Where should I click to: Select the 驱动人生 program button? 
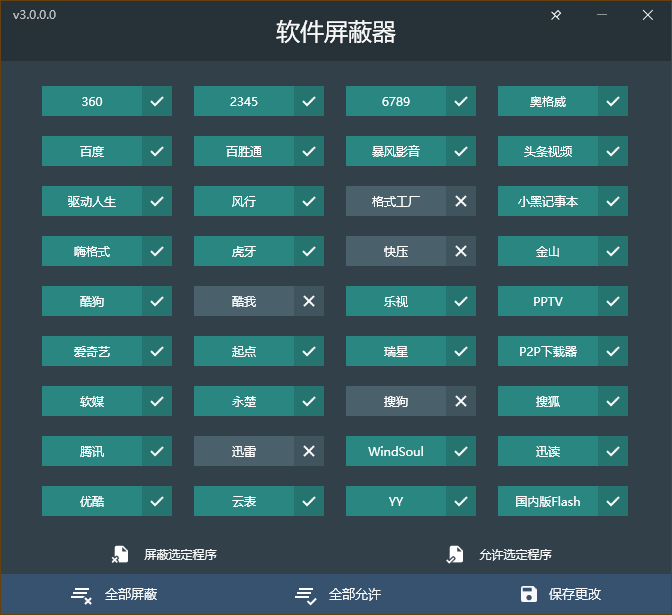92,201
